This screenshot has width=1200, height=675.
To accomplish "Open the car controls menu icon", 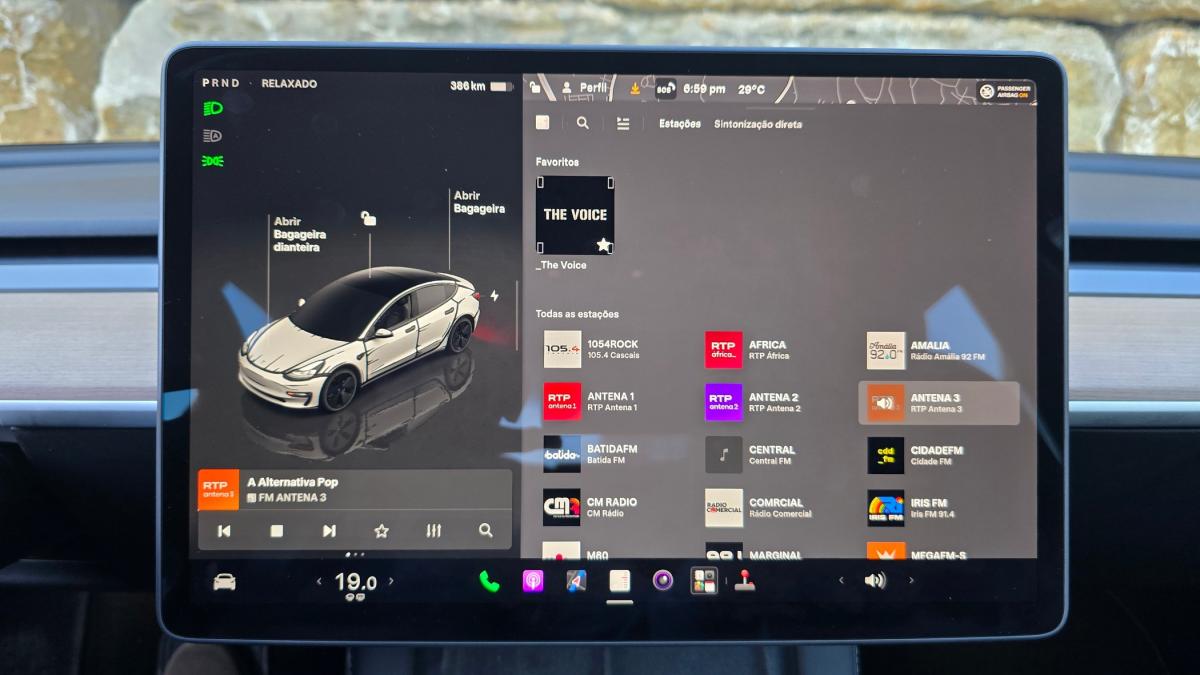I will tap(224, 582).
